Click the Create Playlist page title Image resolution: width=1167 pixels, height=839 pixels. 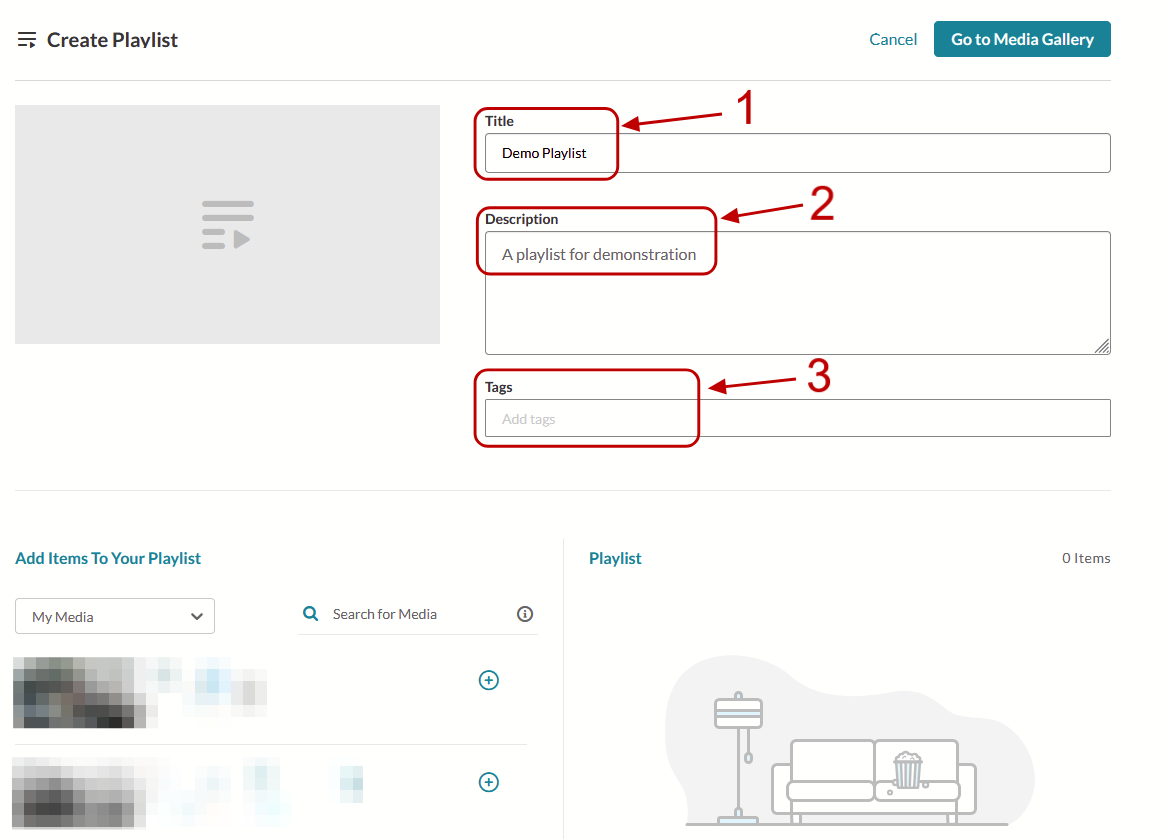coord(112,40)
